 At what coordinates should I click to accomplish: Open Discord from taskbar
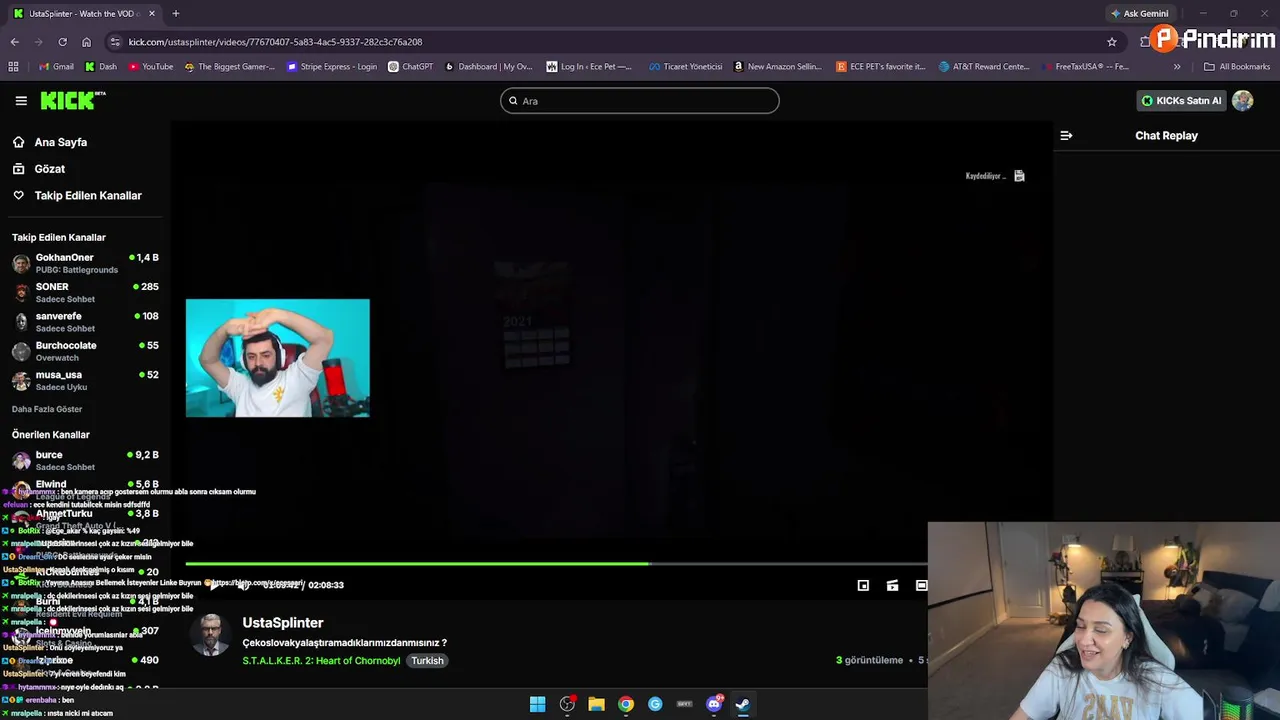pyautogui.click(x=714, y=704)
